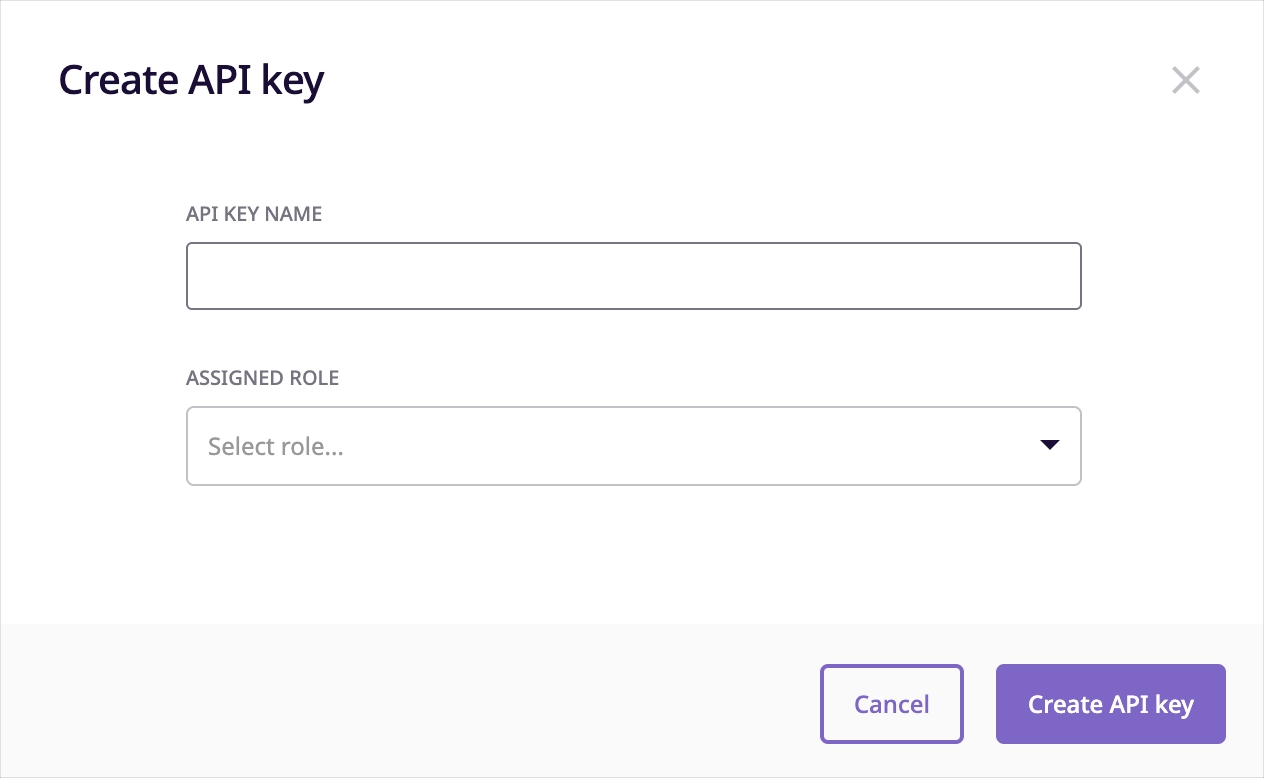Submit the form with the purple button
1264x778 pixels.
pos(1110,704)
